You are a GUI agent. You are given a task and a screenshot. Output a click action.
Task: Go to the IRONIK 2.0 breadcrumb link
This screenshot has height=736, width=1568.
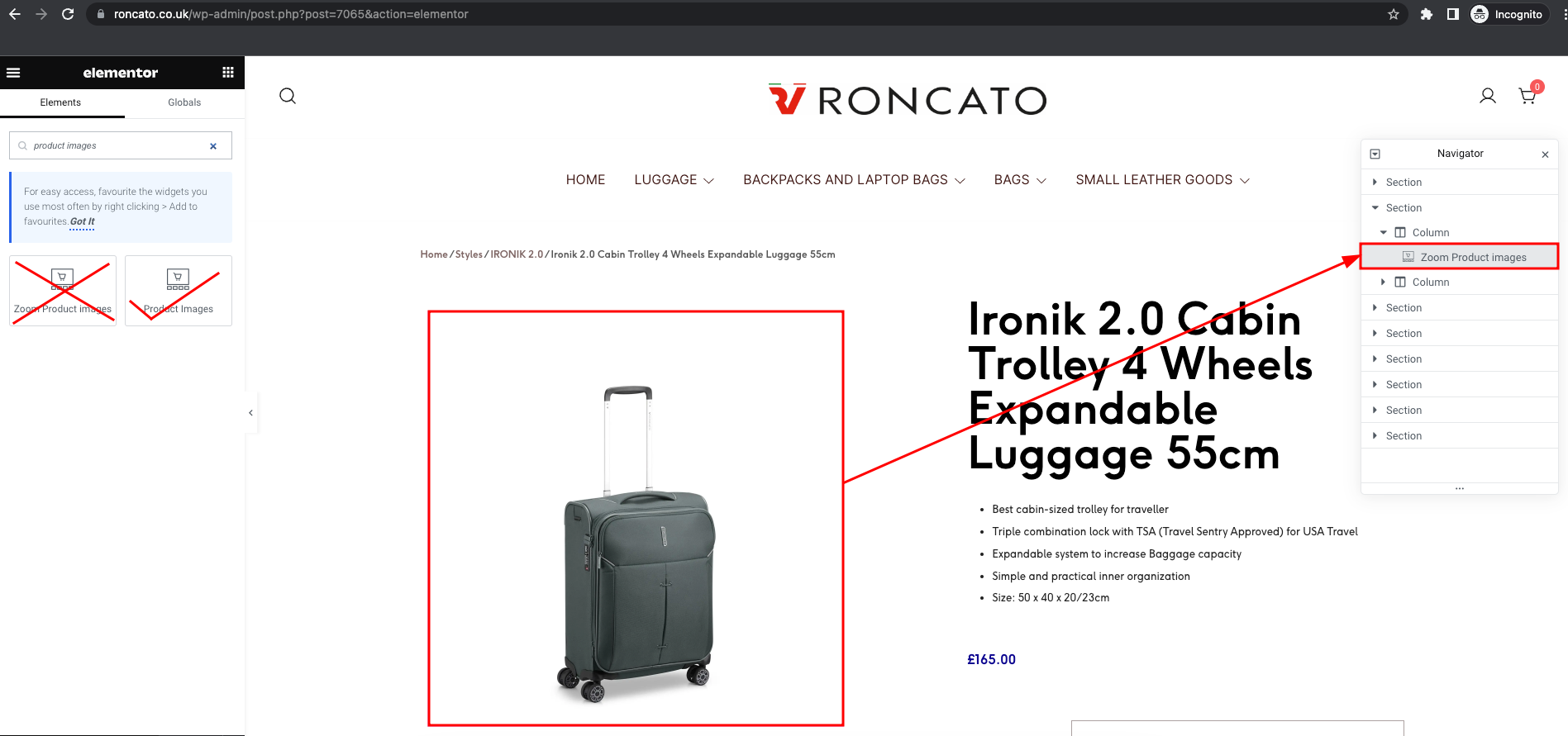pos(517,254)
